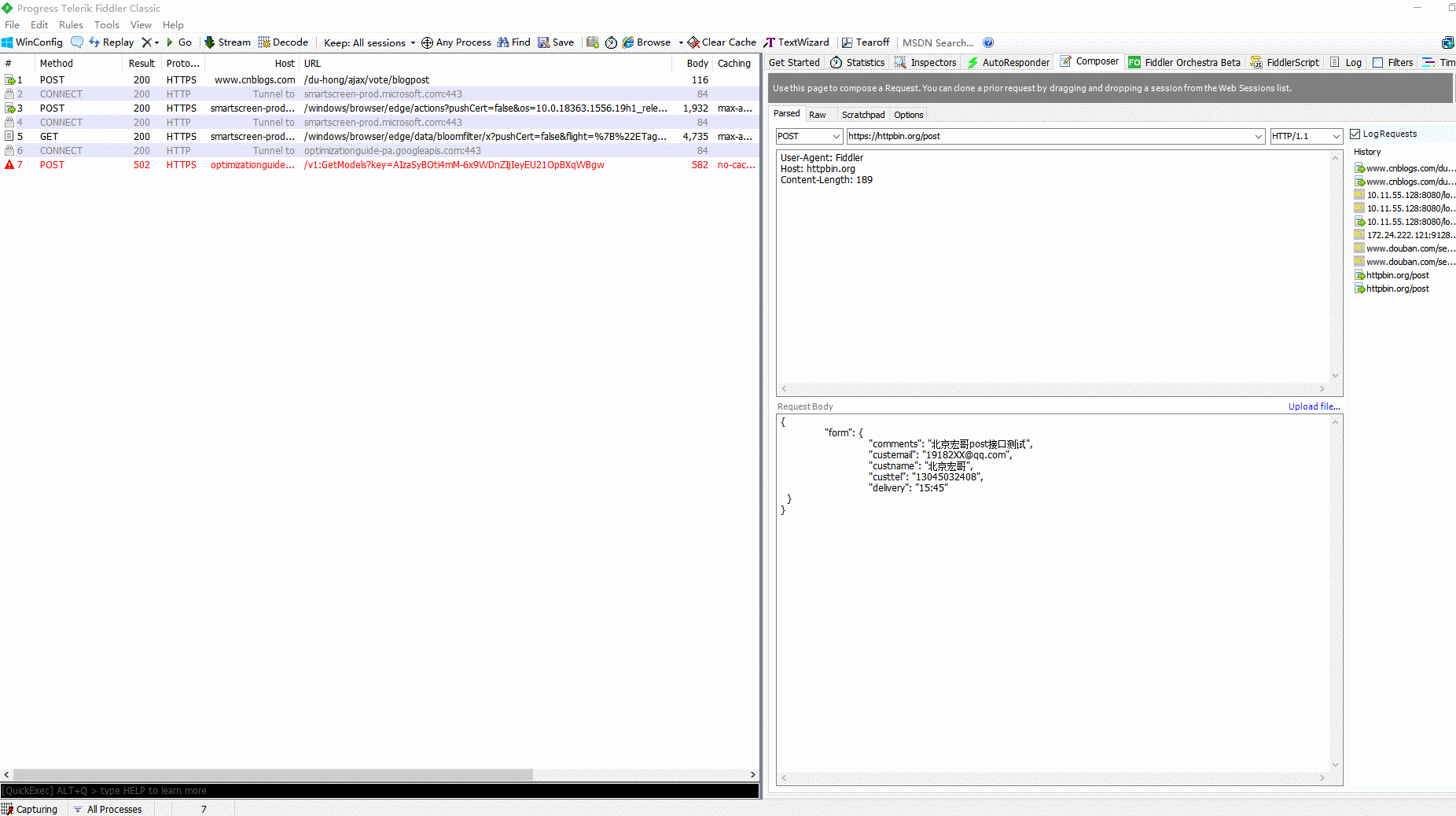
Task: Switch to the Log tab
Action: click(x=1346, y=63)
